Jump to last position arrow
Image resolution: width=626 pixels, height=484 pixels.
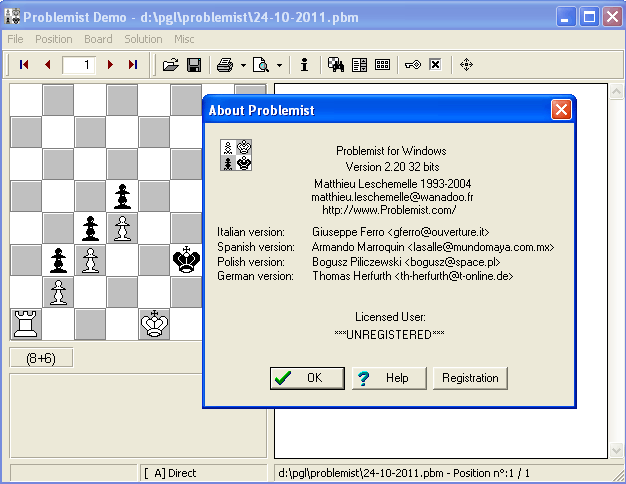[x=133, y=64]
